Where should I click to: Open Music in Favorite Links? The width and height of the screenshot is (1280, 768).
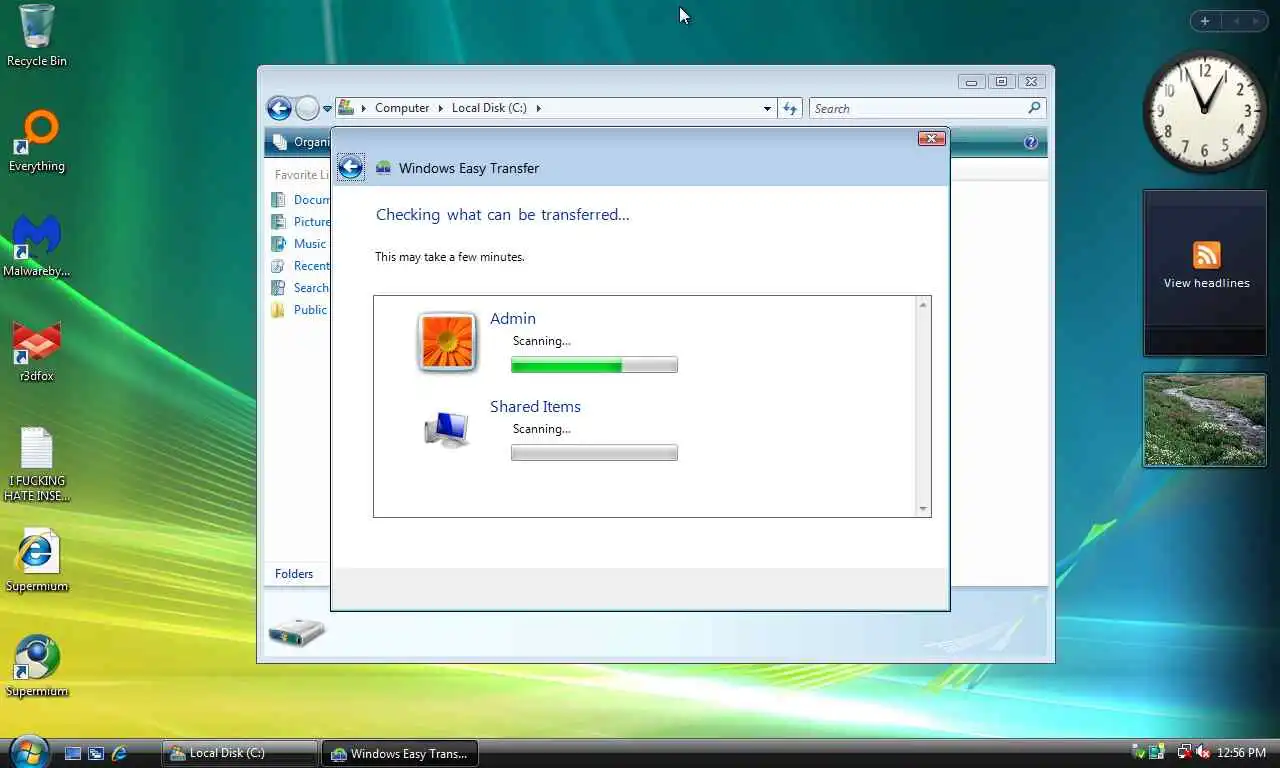pos(299,244)
